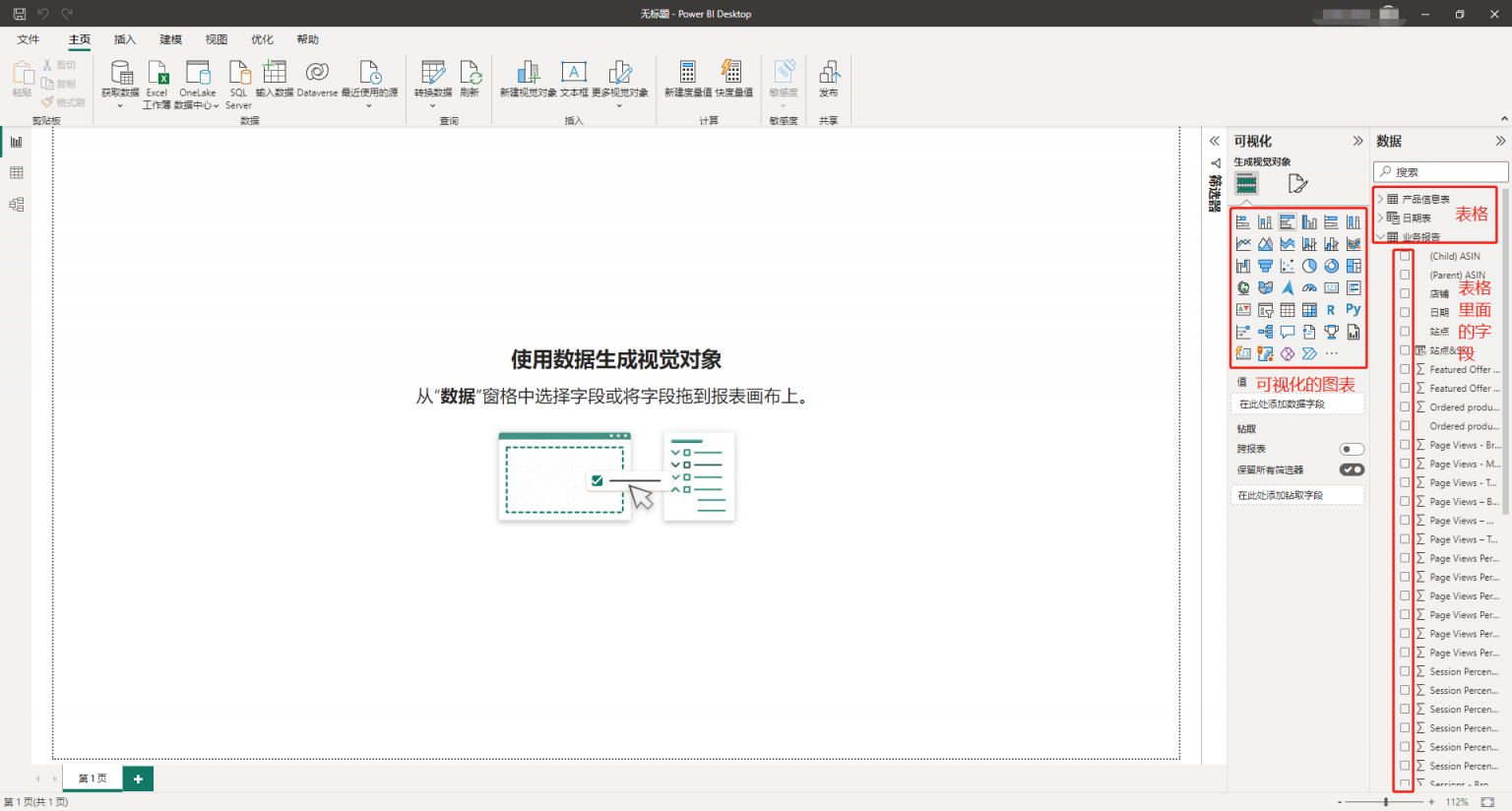Toggle the 保留所有筛选器 switch
Viewport: 1512px width, 811px height.
(x=1353, y=469)
